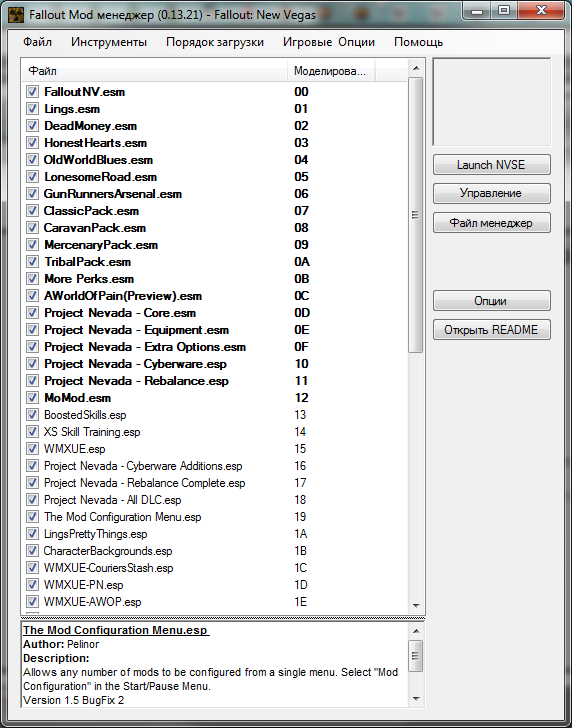Select WMXUE-CouriersStash.esp row
The image size is (572, 728).
click(214, 568)
